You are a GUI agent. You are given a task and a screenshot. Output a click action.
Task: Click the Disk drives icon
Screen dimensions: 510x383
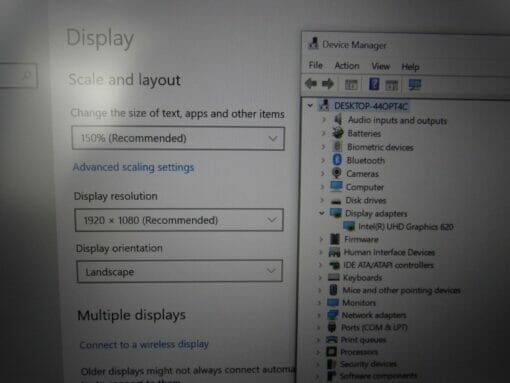tap(336, 201)
